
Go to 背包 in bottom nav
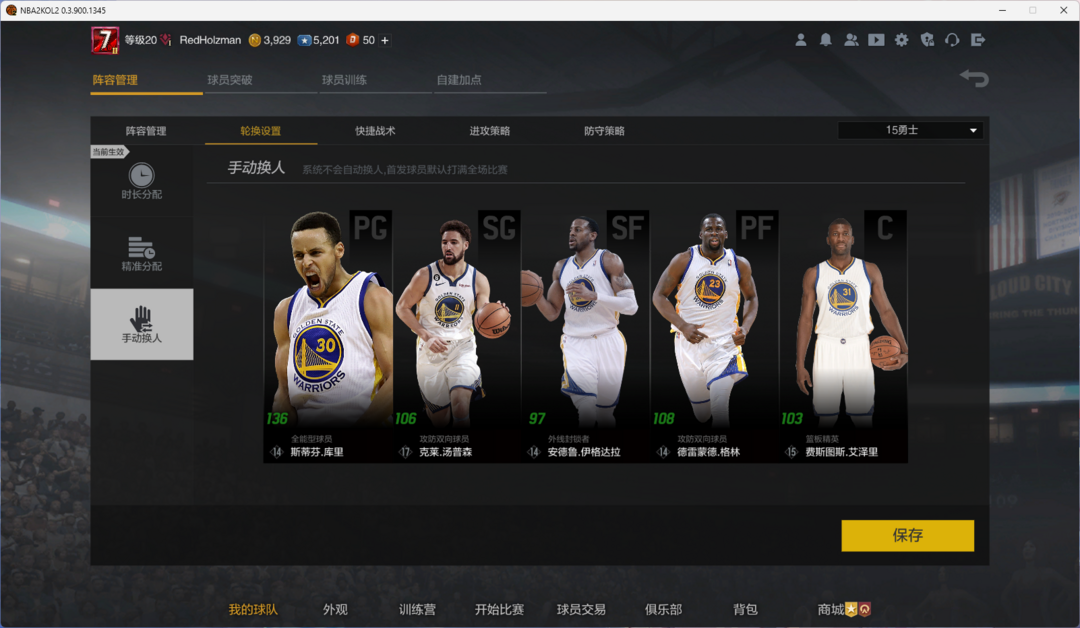pos(745,609)
